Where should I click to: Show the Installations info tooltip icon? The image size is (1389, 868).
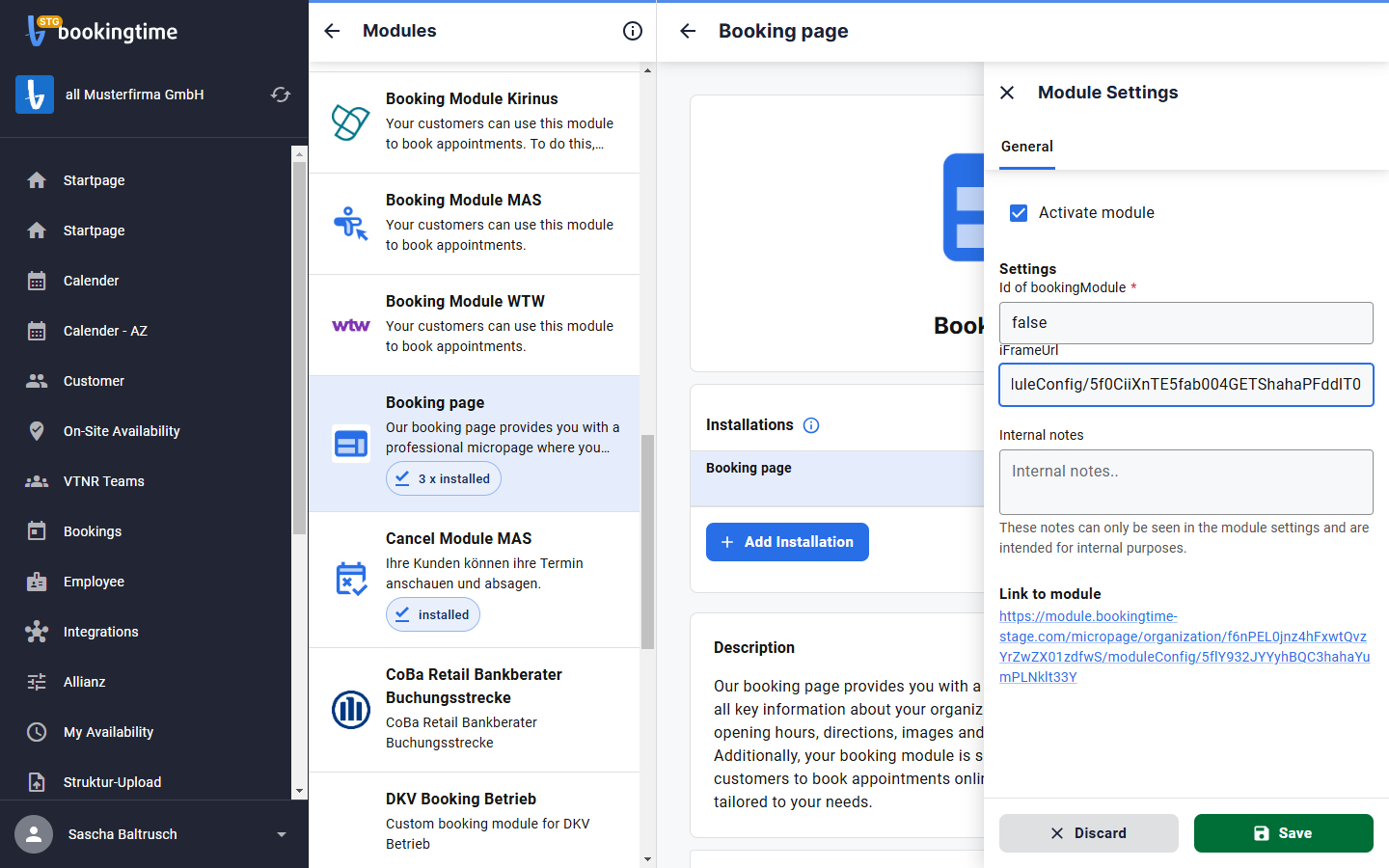pos(811,425)
